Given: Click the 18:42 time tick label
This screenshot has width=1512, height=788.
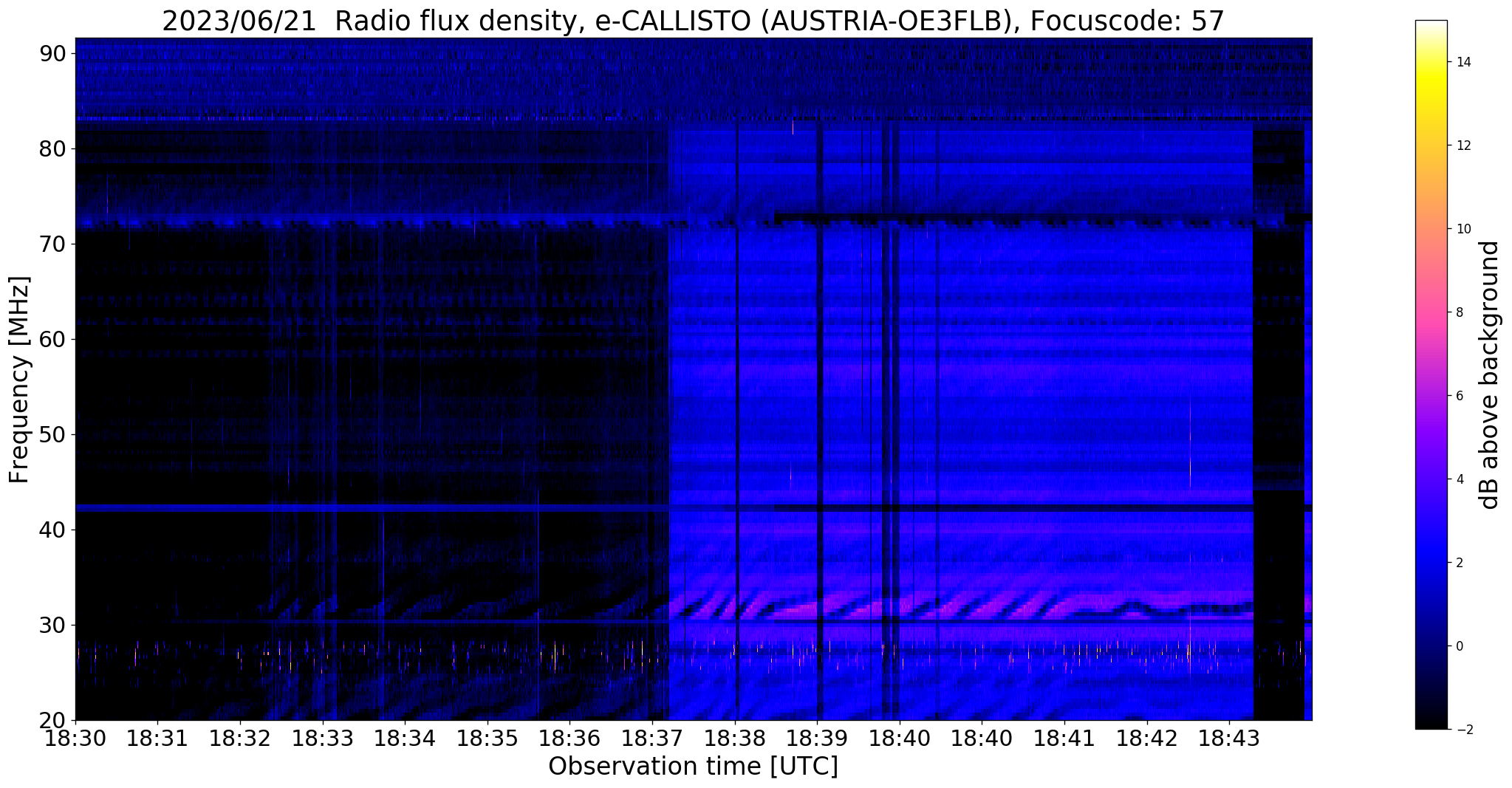Looking at the screenshot, I should pyautogui.click(x=1147, y=738).
